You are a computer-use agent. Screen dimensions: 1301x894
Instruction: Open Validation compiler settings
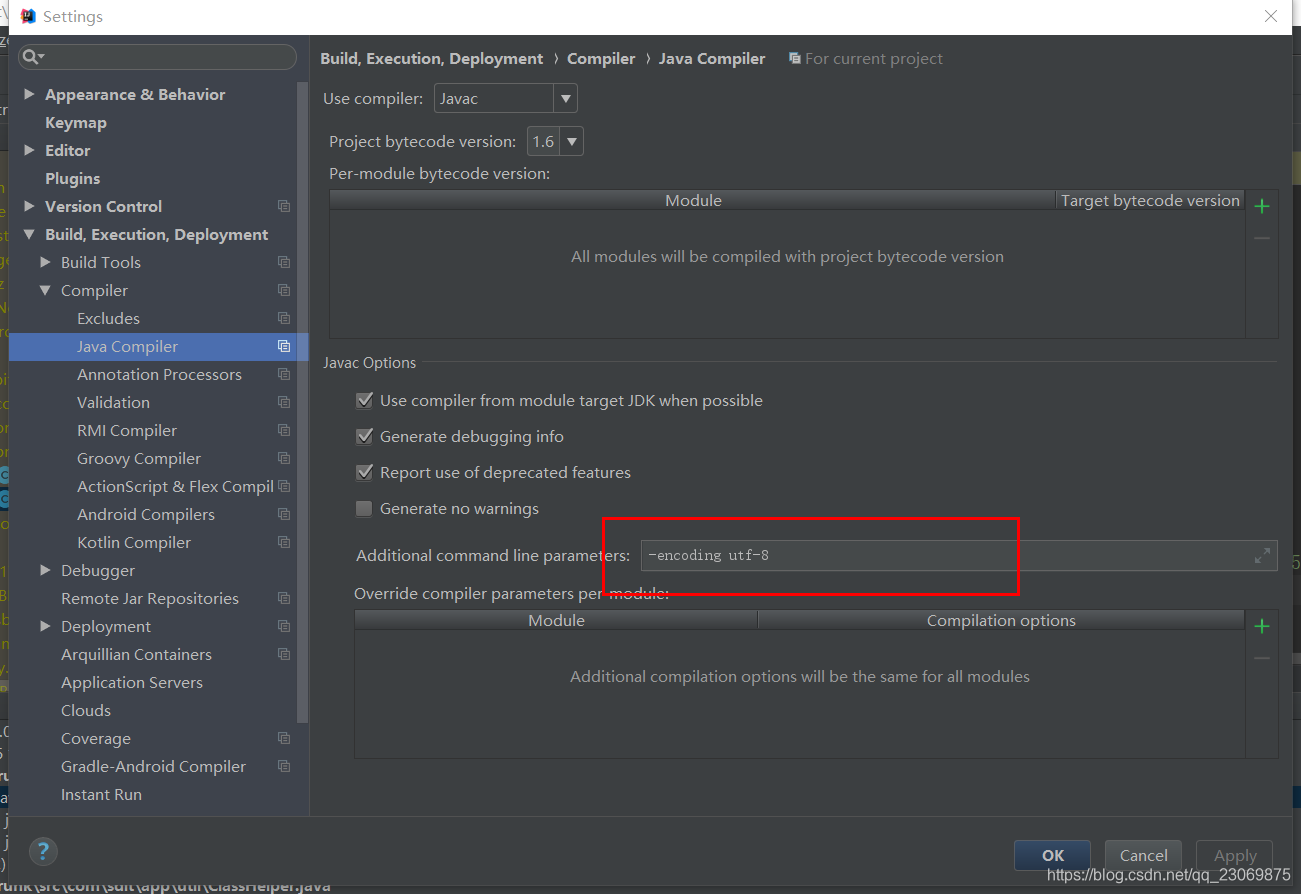tap(113, 402)
